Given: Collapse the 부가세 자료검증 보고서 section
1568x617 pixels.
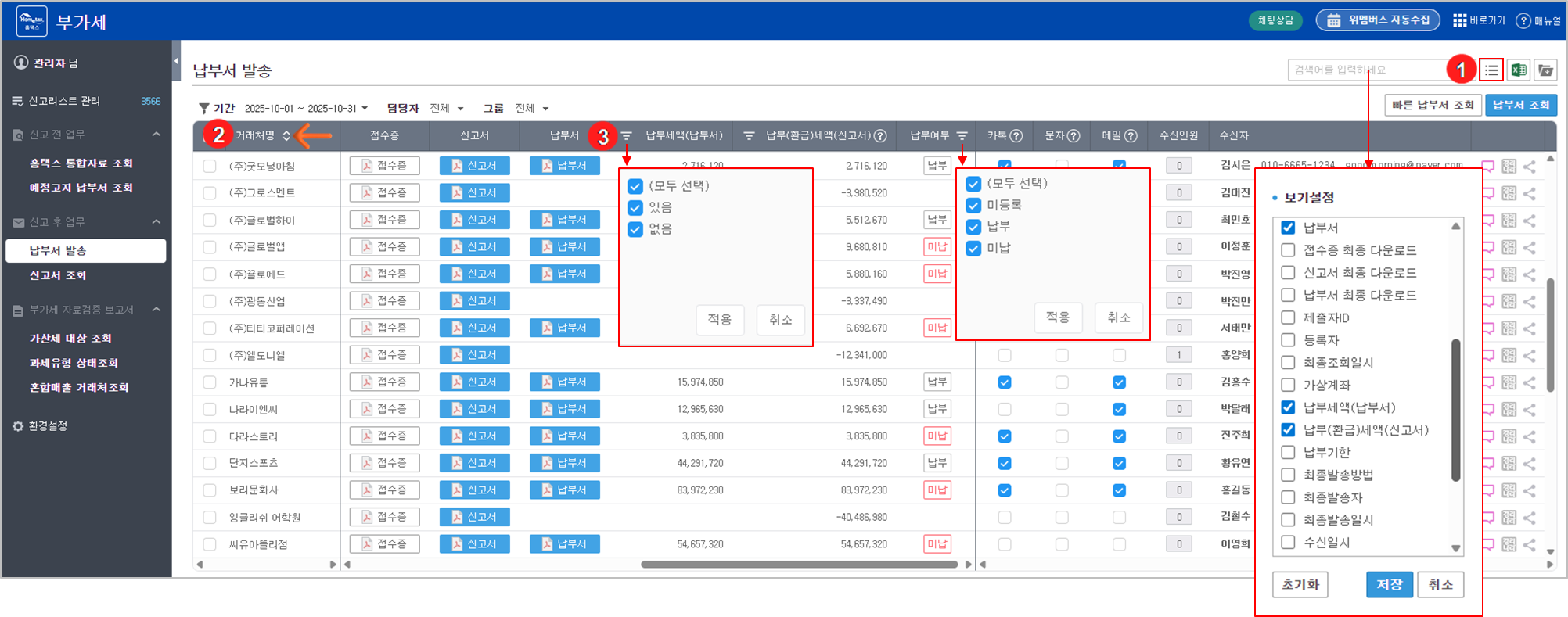Looking at the screenshot, I should click(x=156, y=310).
